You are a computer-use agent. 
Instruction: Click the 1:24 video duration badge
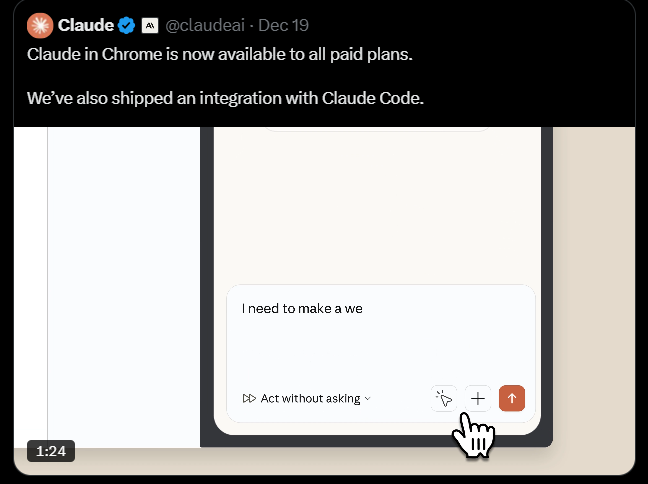pos(50,452)
